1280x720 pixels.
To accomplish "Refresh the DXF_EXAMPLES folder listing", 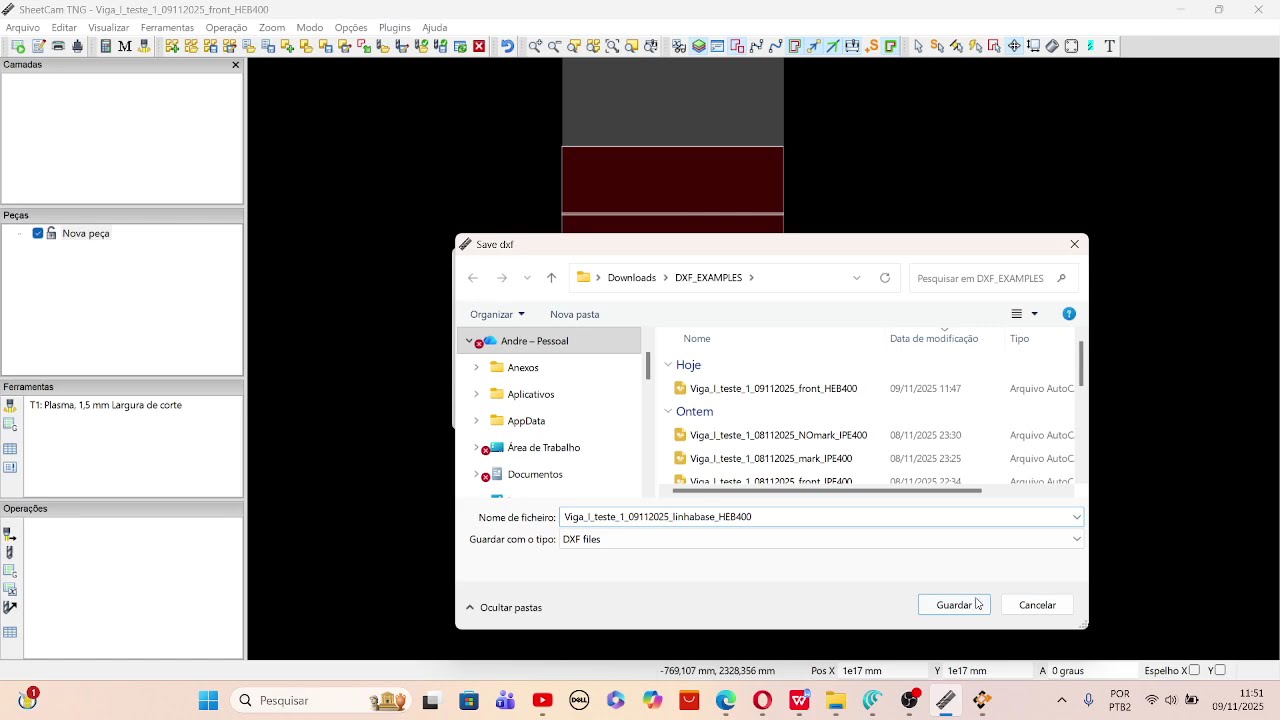I will (885, 278).
